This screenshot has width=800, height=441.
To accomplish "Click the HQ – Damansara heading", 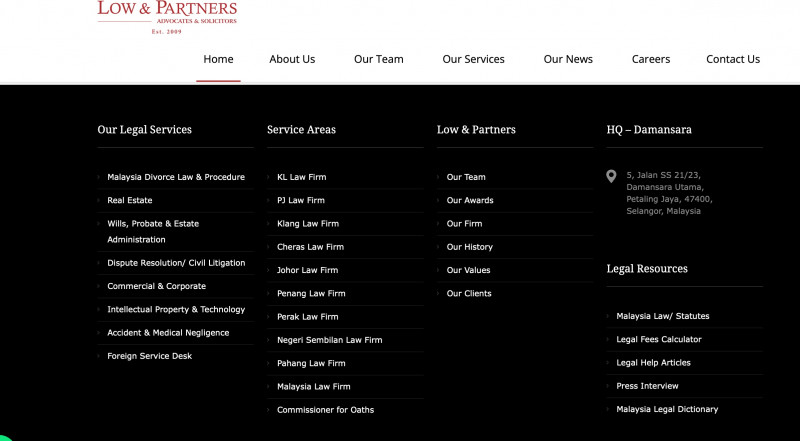I will (649, 130).
